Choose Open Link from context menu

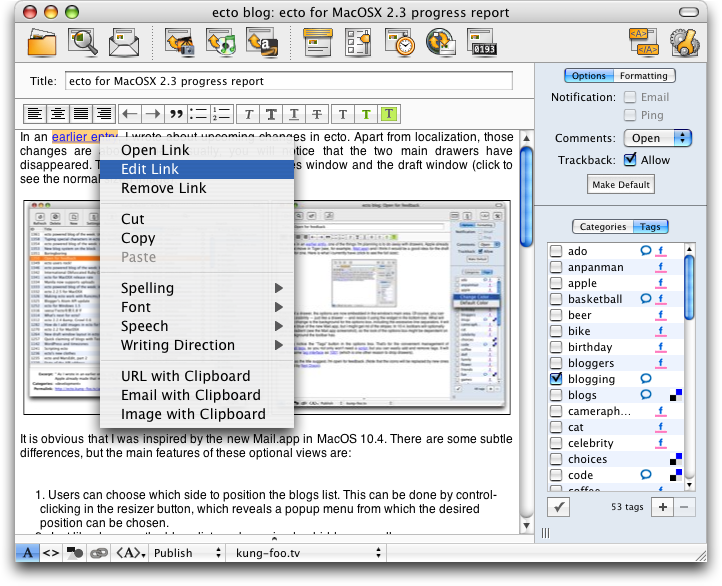197,150
